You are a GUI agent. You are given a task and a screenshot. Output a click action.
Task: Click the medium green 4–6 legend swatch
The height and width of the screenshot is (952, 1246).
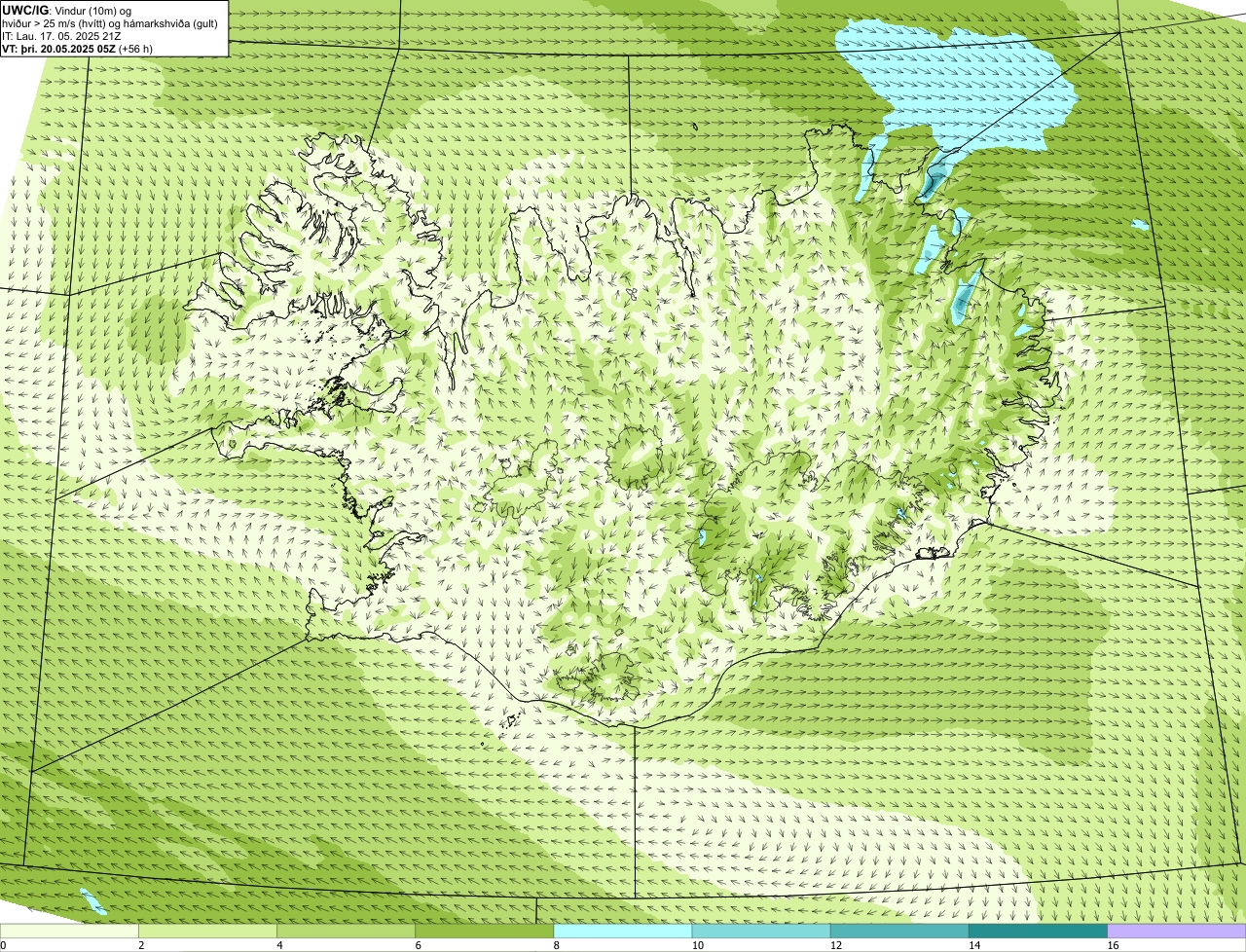(346, 931)
